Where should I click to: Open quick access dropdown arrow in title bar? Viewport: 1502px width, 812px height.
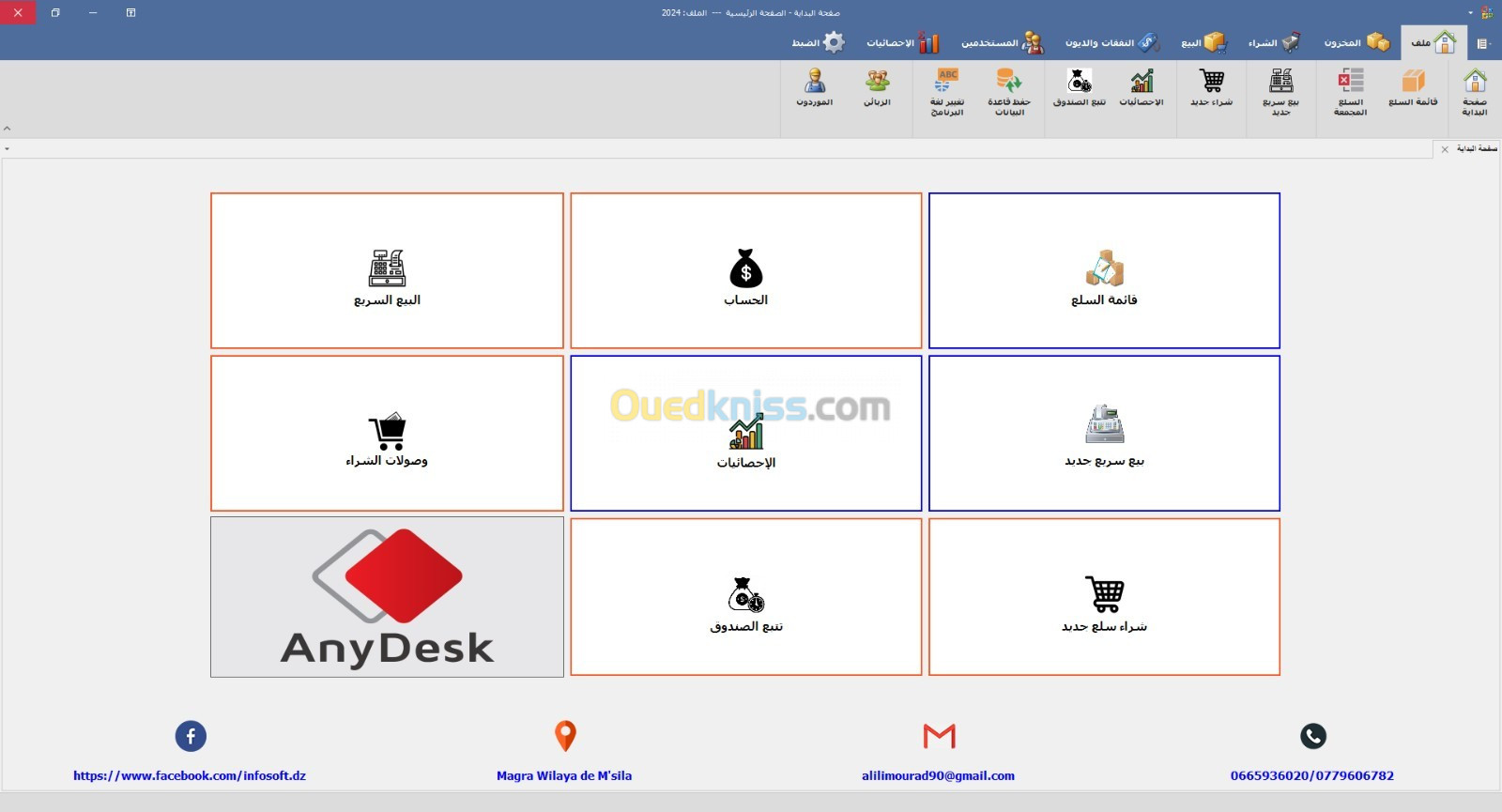click(x=1470, y=13)
